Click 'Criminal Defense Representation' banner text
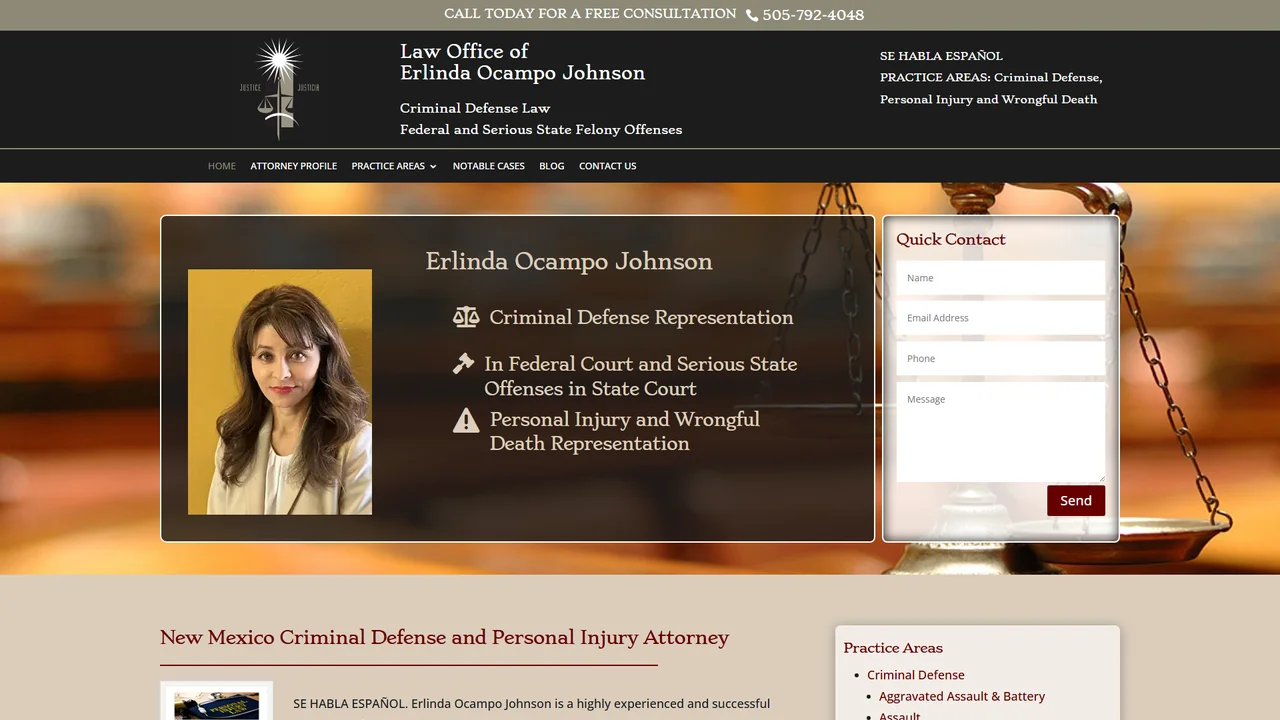This screenshot has height=720, width=1280. pos(641,317)
